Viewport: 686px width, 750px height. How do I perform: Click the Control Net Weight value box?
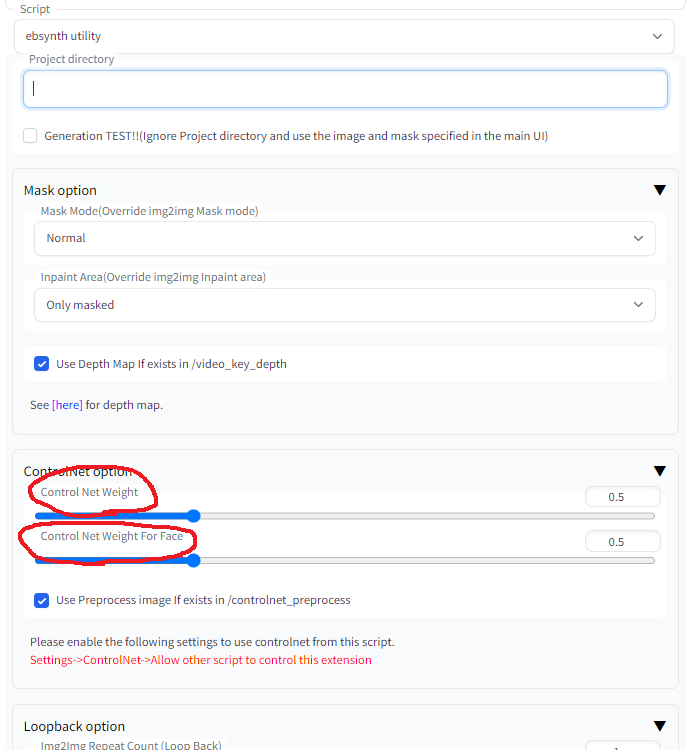(622, 497)
